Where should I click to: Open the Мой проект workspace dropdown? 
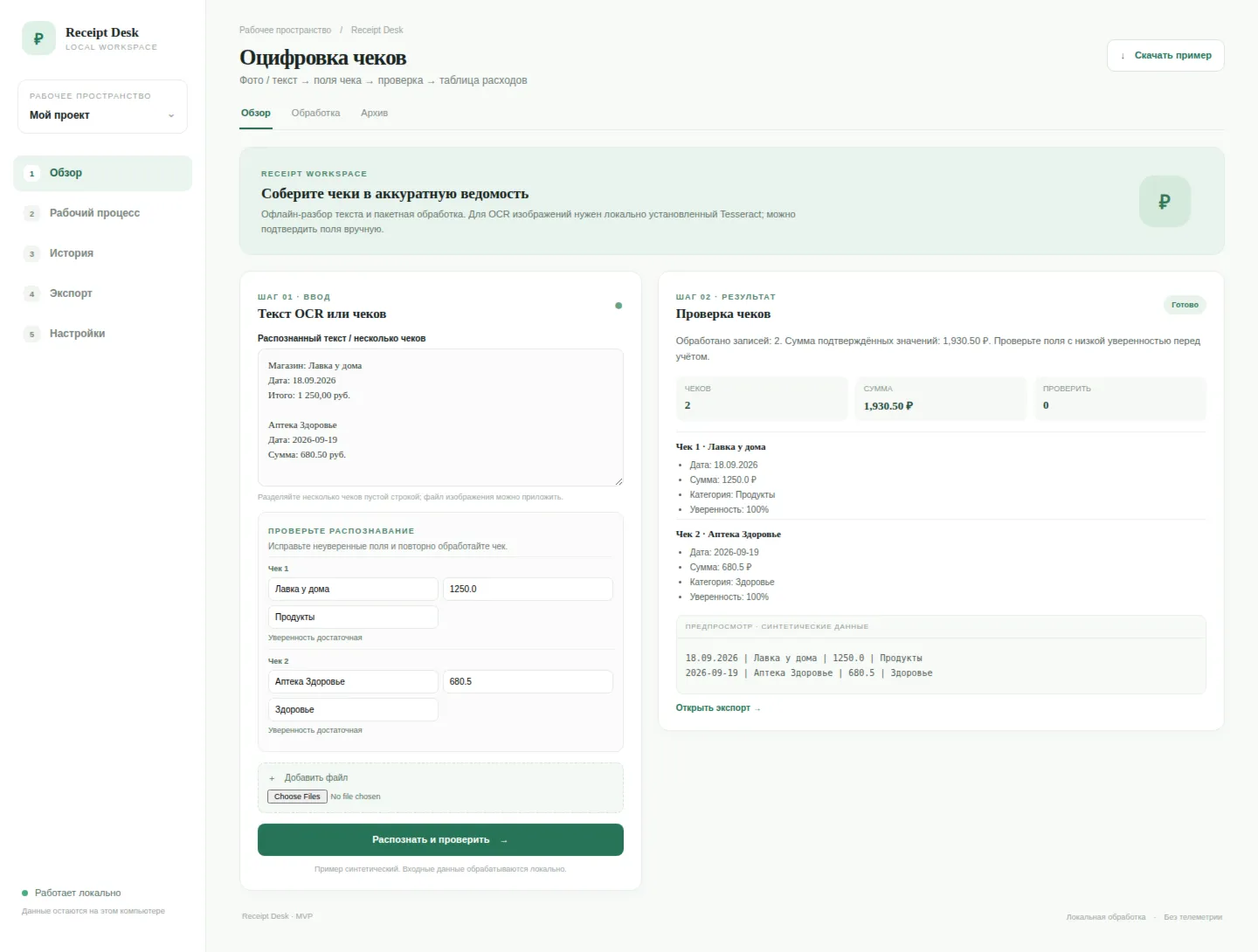tap(103, 107)
